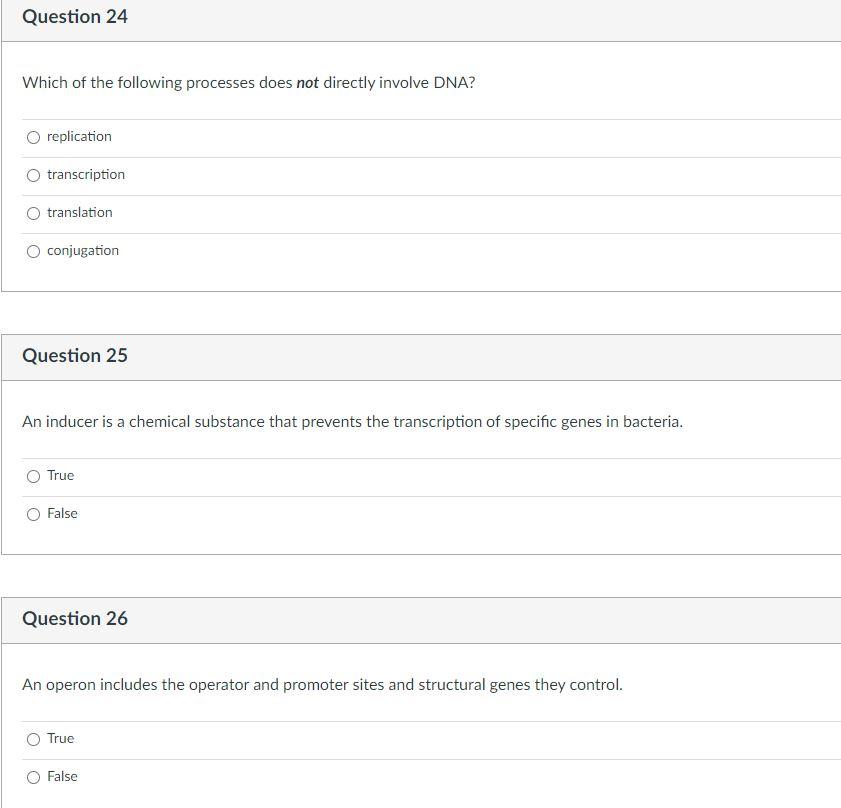
Task: Click the replication label text
Action: 79,136
